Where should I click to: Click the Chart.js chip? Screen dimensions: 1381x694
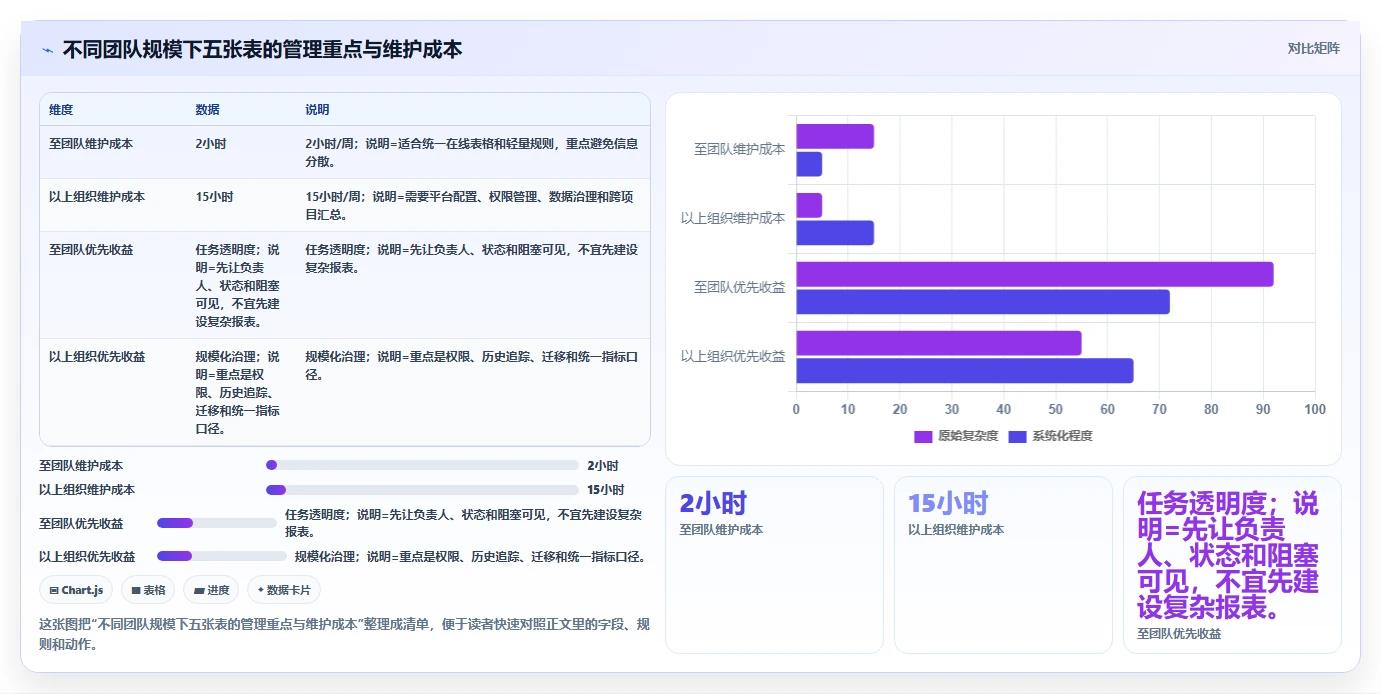pos(76,590)
